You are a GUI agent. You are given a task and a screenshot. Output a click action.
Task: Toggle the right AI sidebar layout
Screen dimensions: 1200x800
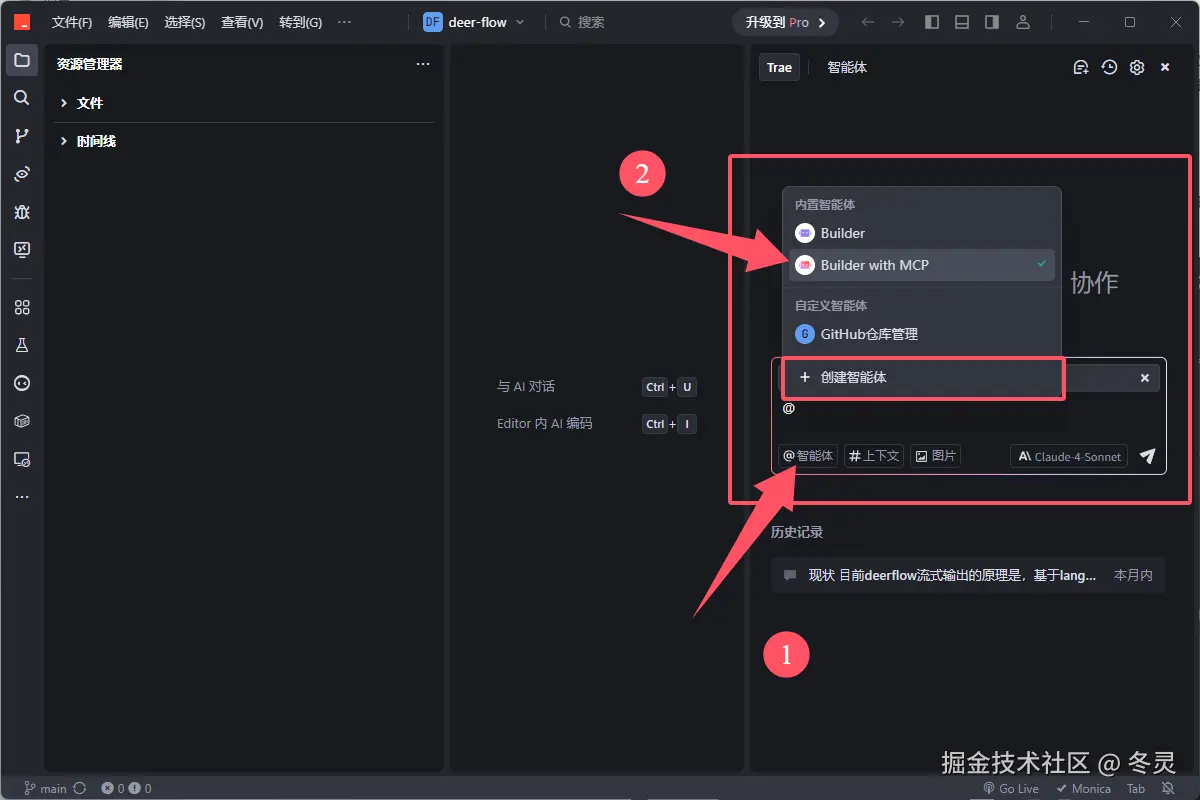point(992,22)
